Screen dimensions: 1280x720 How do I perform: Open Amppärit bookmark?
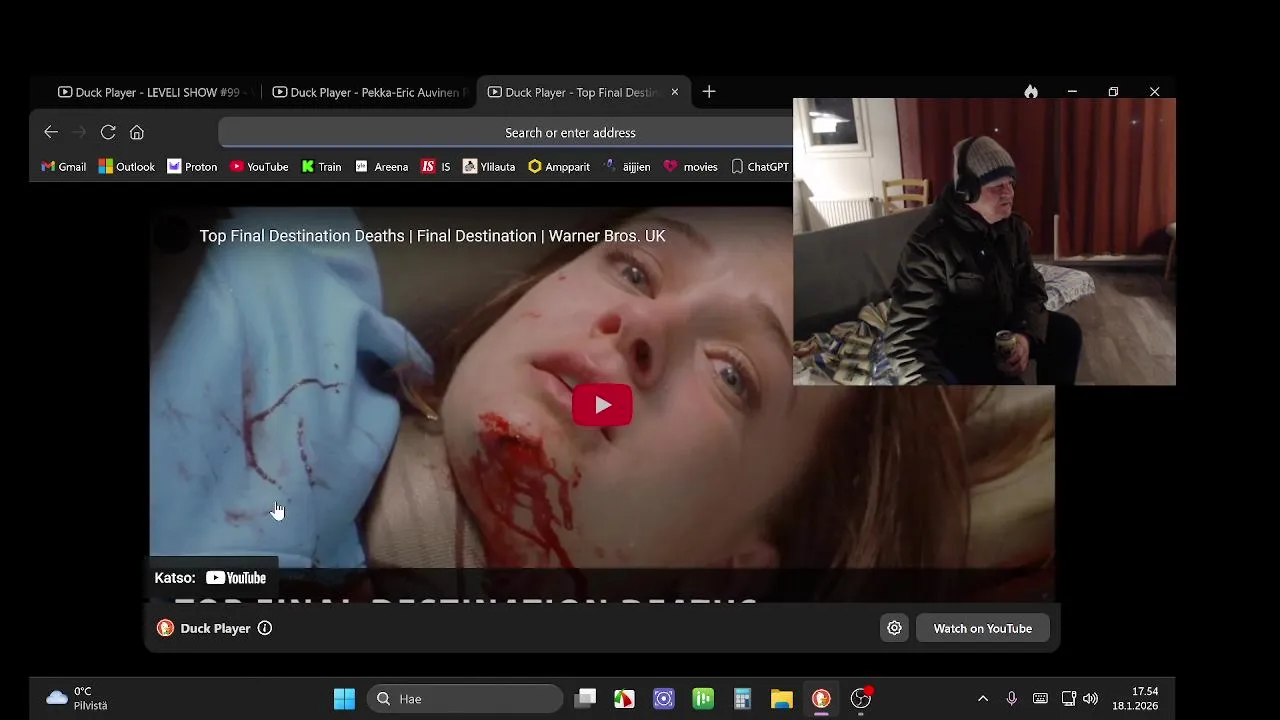(559, 167)
